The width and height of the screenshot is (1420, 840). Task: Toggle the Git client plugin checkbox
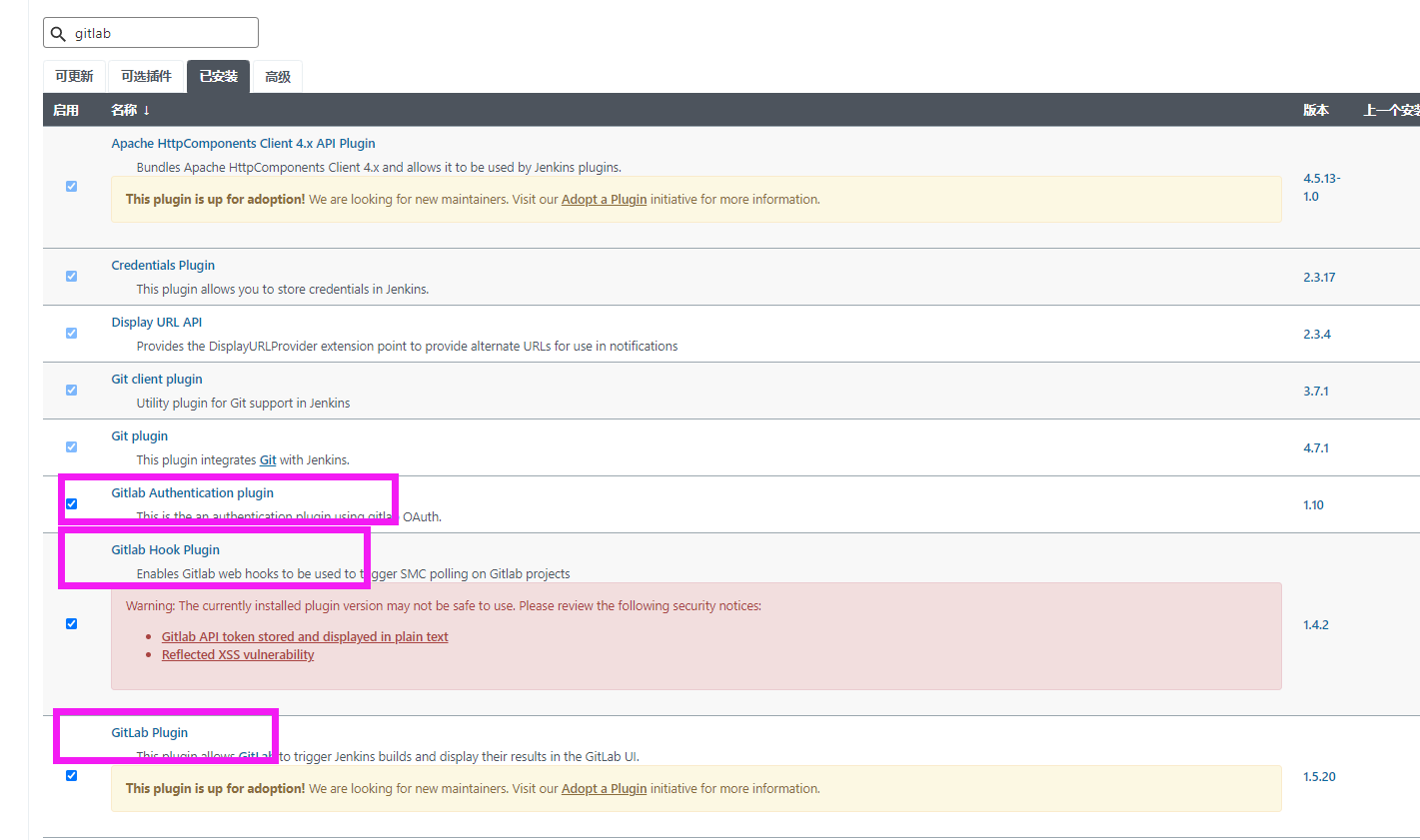point(71,391)
